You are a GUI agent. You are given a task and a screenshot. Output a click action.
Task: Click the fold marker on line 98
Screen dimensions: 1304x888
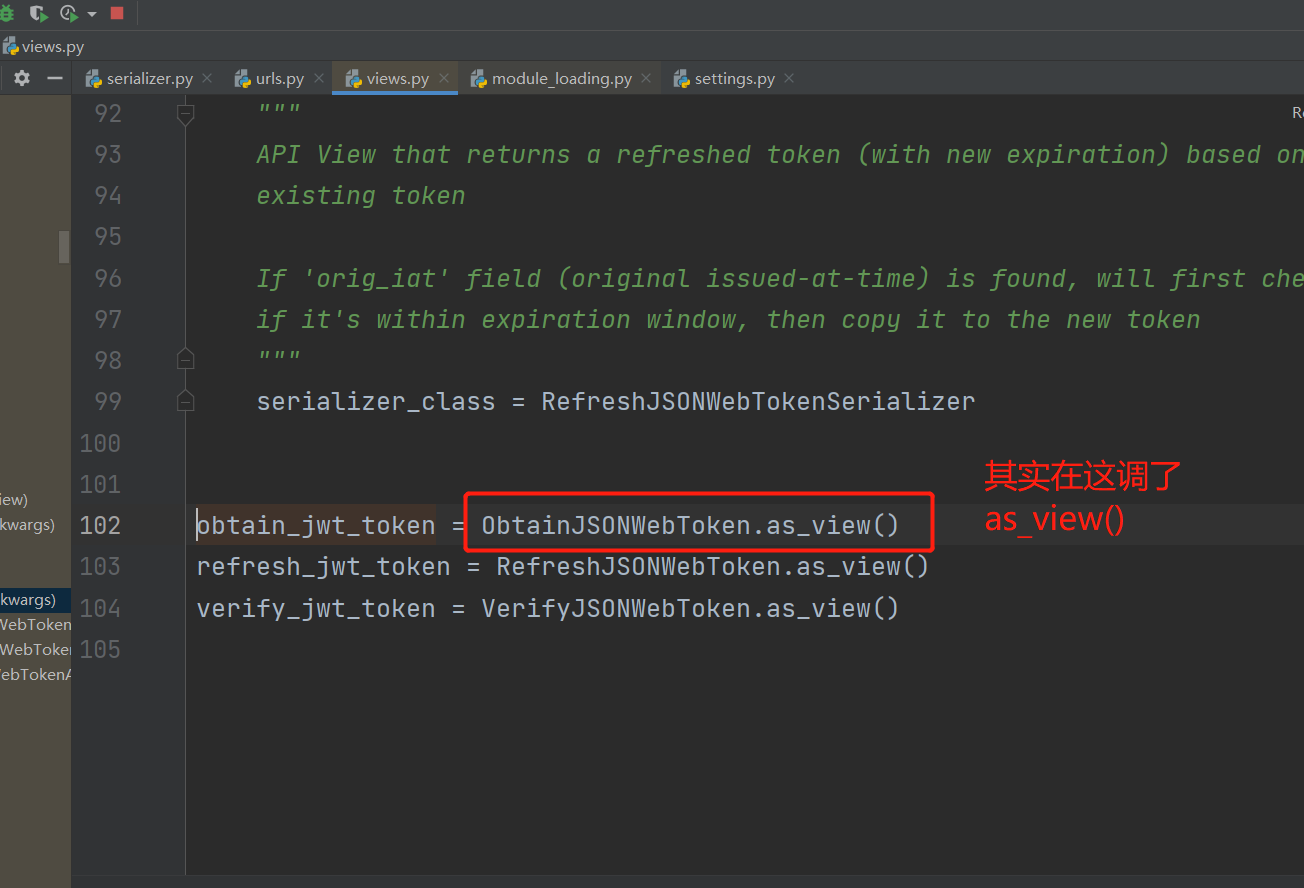(185, 359)
